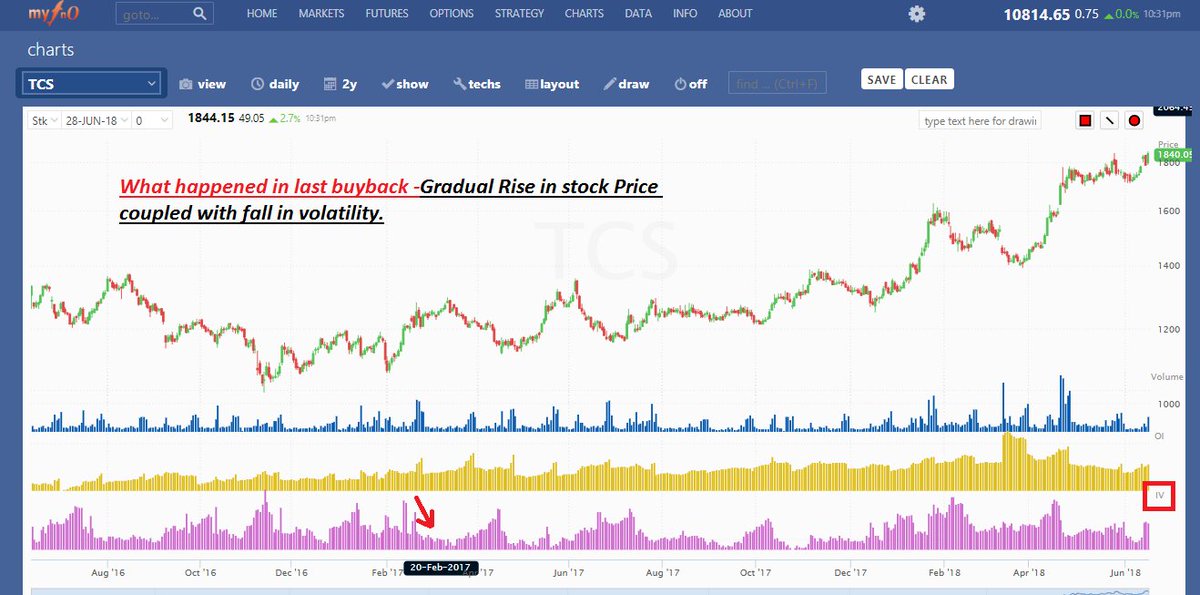The image size is (1200, 595).
Task: Click the Dec '17 axis label
Action: click(x=850, y=573)
